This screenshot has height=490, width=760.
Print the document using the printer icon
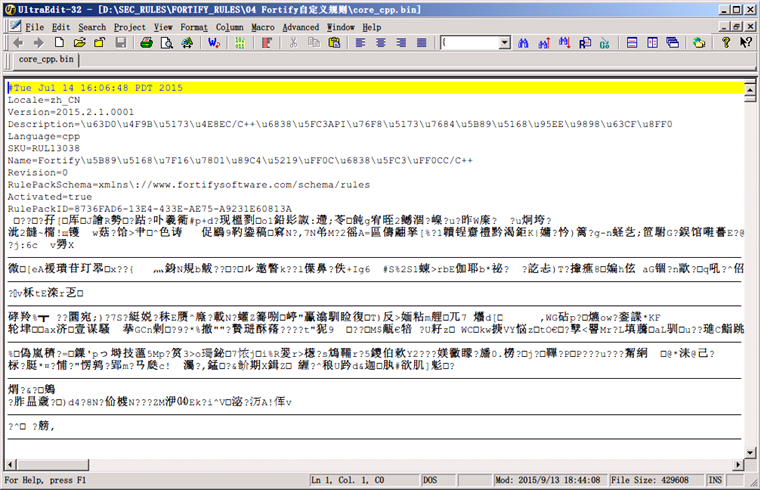pos(146,43)
